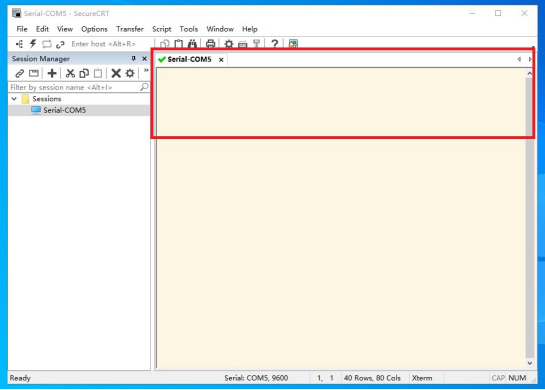Viewport: 545px width, 390px height.
Task: Click the public key agent icon
Action: point(257,44)
